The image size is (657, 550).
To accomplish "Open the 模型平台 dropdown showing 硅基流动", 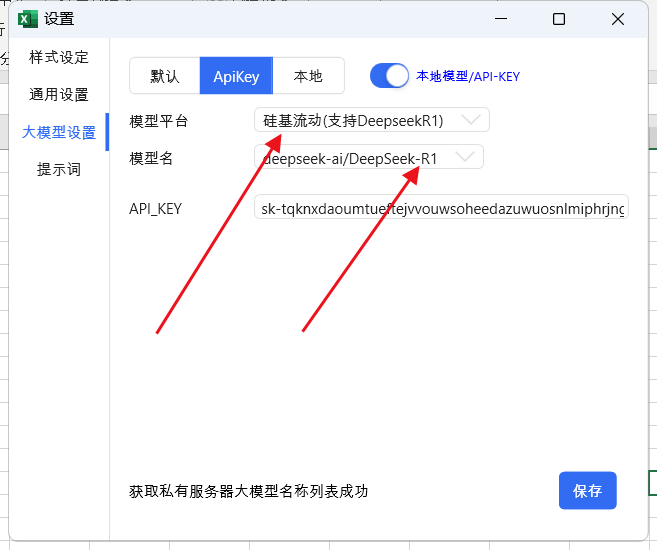I will (372, 120).
